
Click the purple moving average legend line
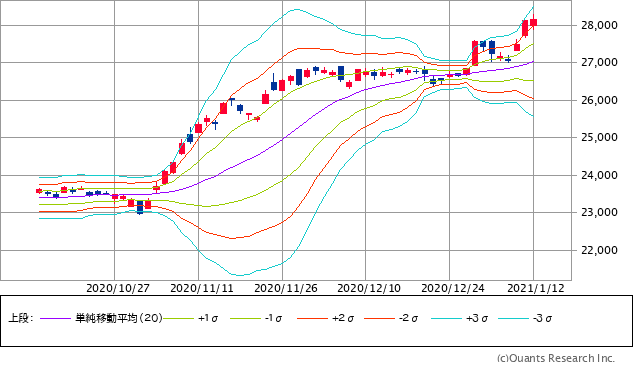point(56,319)
